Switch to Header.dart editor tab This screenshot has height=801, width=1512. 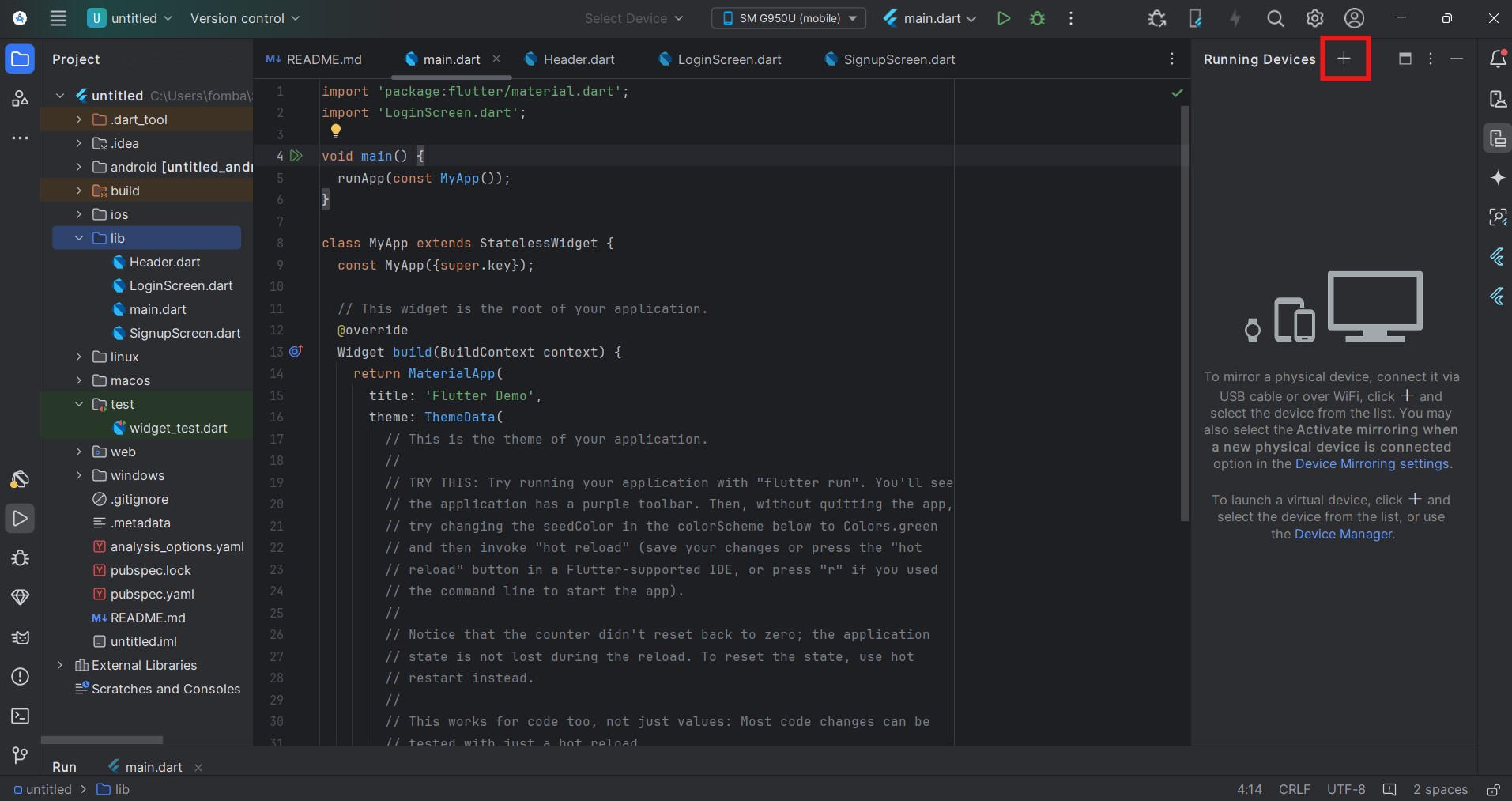coord(569,59)
